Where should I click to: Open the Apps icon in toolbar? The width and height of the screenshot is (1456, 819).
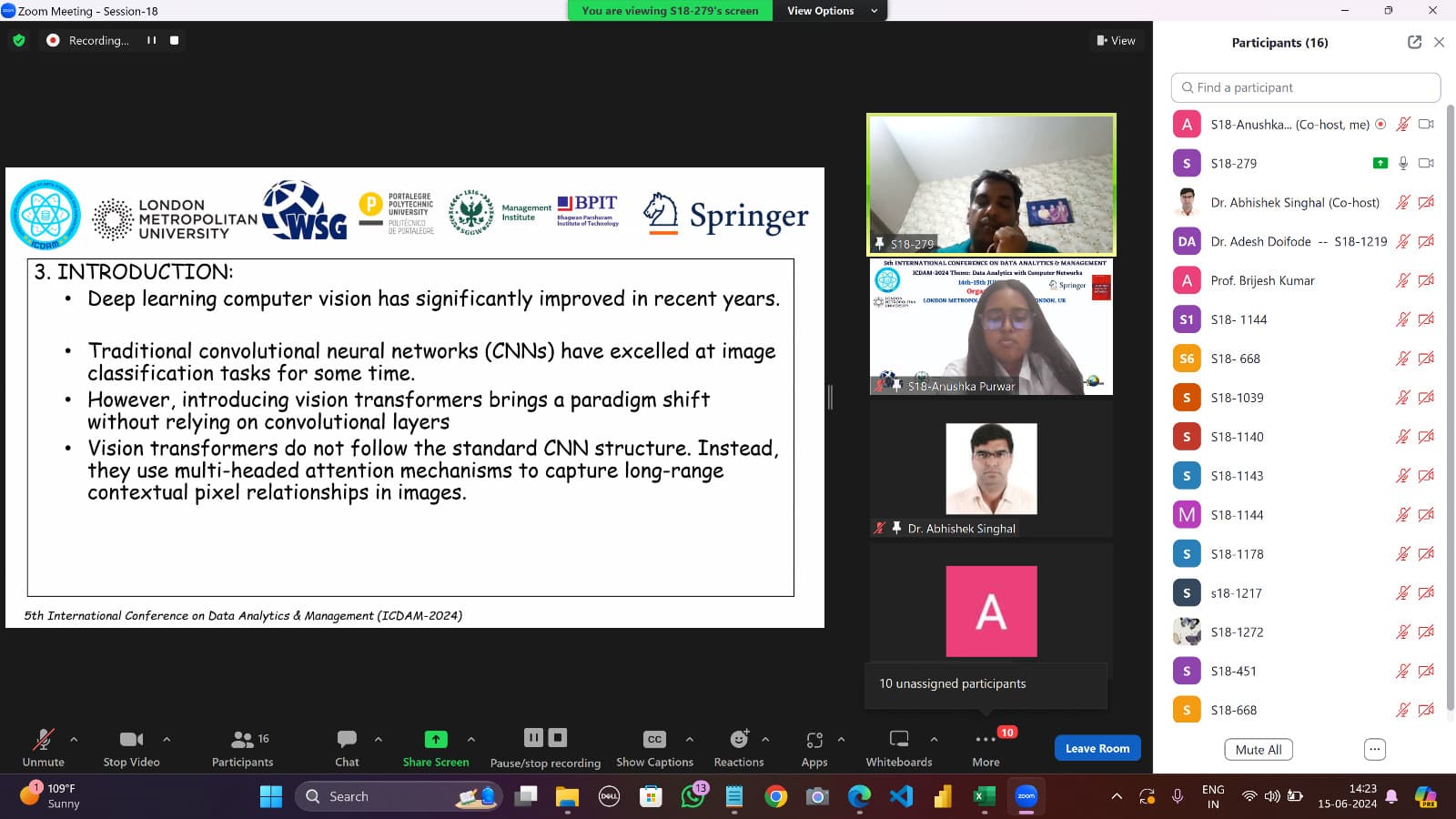click(814, 739)
